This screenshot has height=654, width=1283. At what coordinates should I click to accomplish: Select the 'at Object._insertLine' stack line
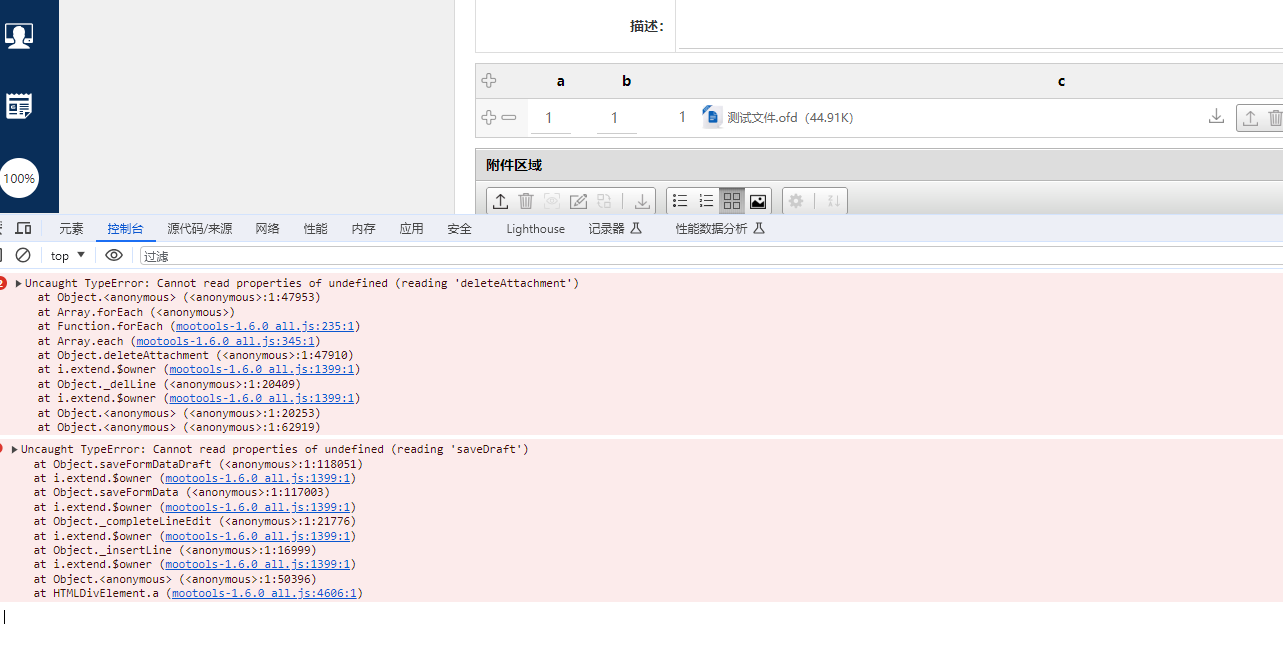pos(175,550)
